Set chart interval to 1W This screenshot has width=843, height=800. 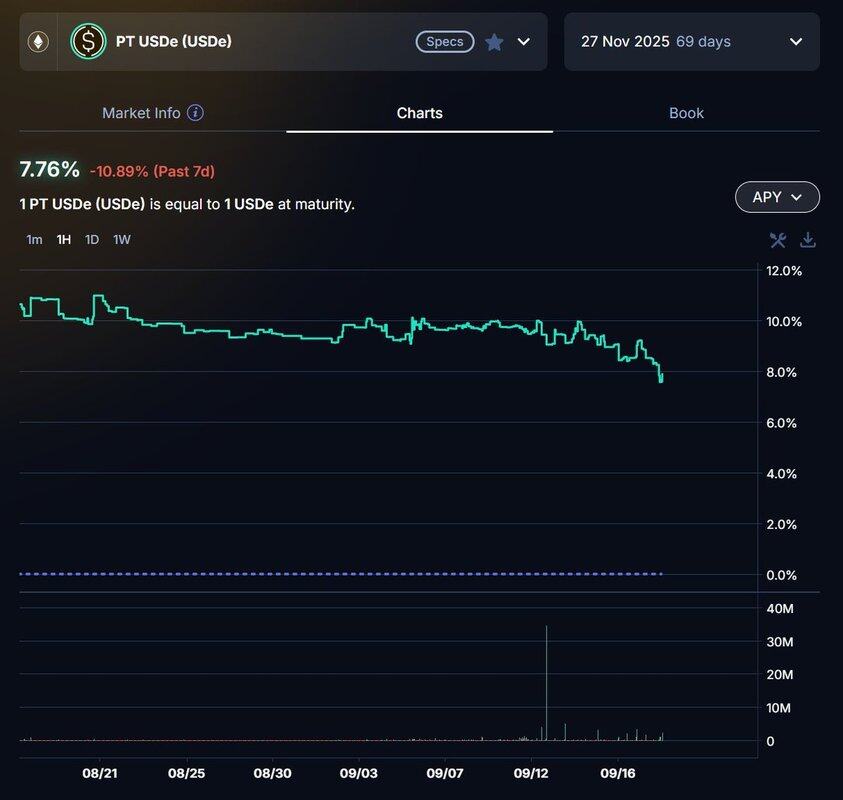point(122,240)
